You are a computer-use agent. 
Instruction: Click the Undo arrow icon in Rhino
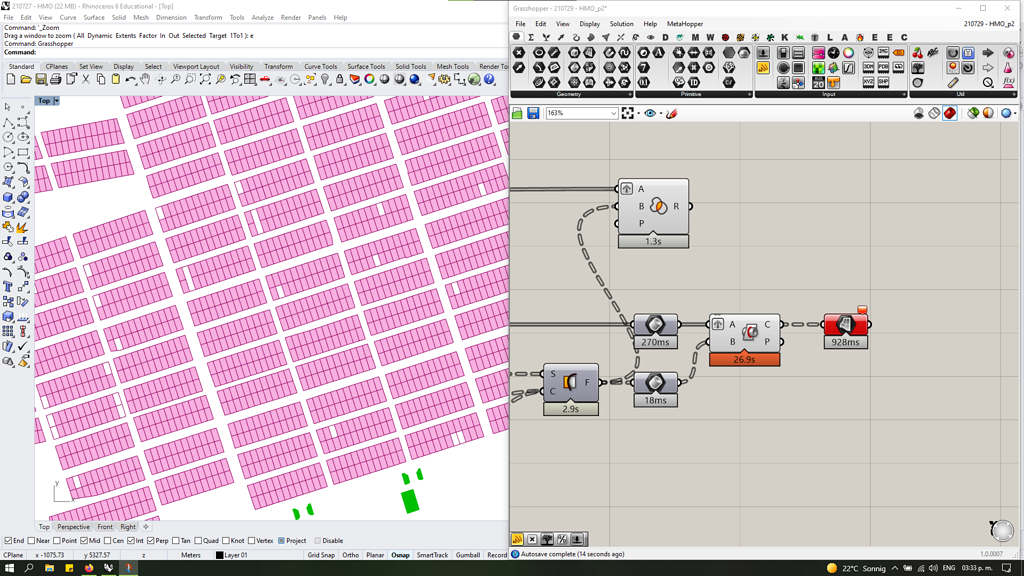[x=130, y=80]
